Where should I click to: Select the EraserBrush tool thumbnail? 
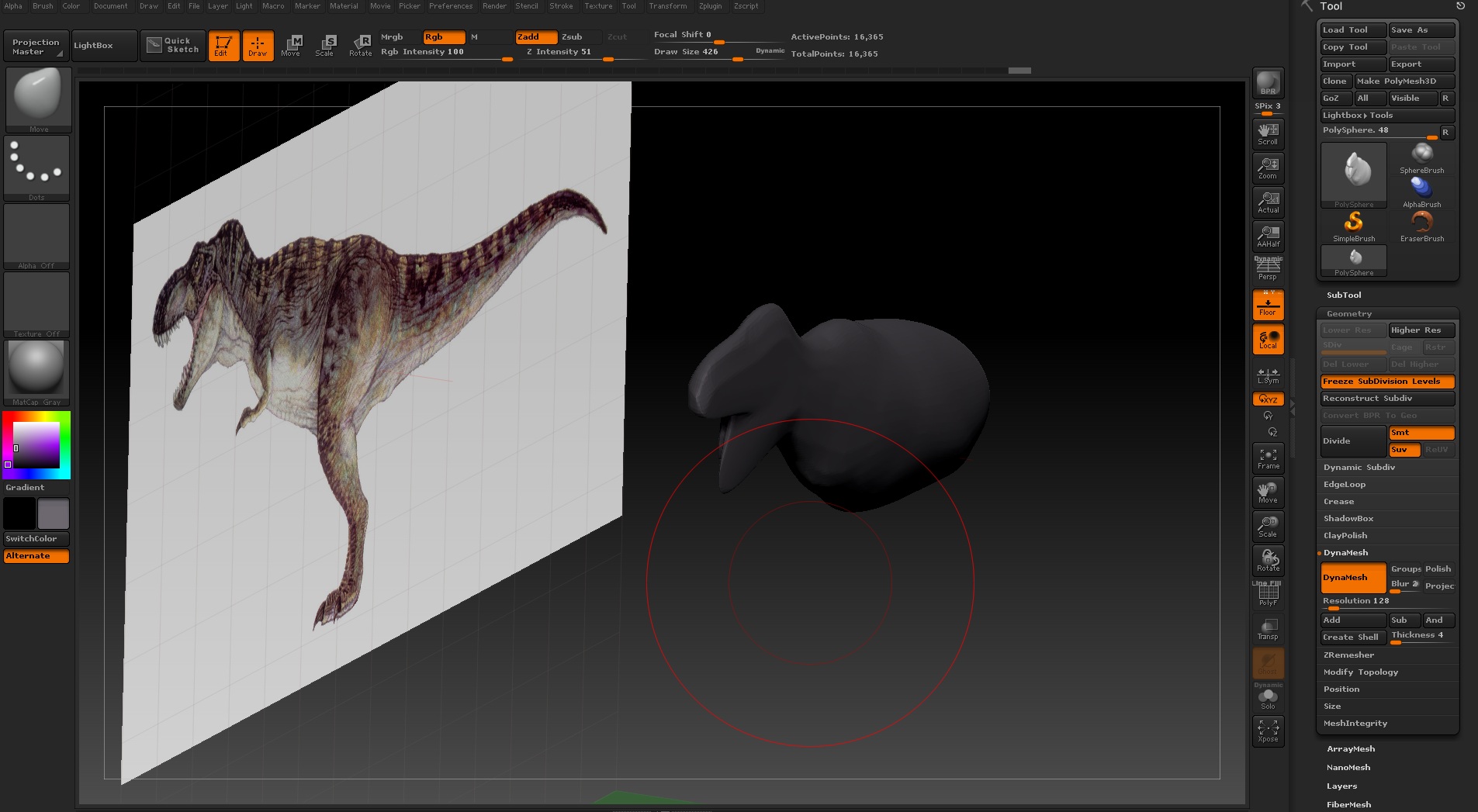[x=1421, y=226]
